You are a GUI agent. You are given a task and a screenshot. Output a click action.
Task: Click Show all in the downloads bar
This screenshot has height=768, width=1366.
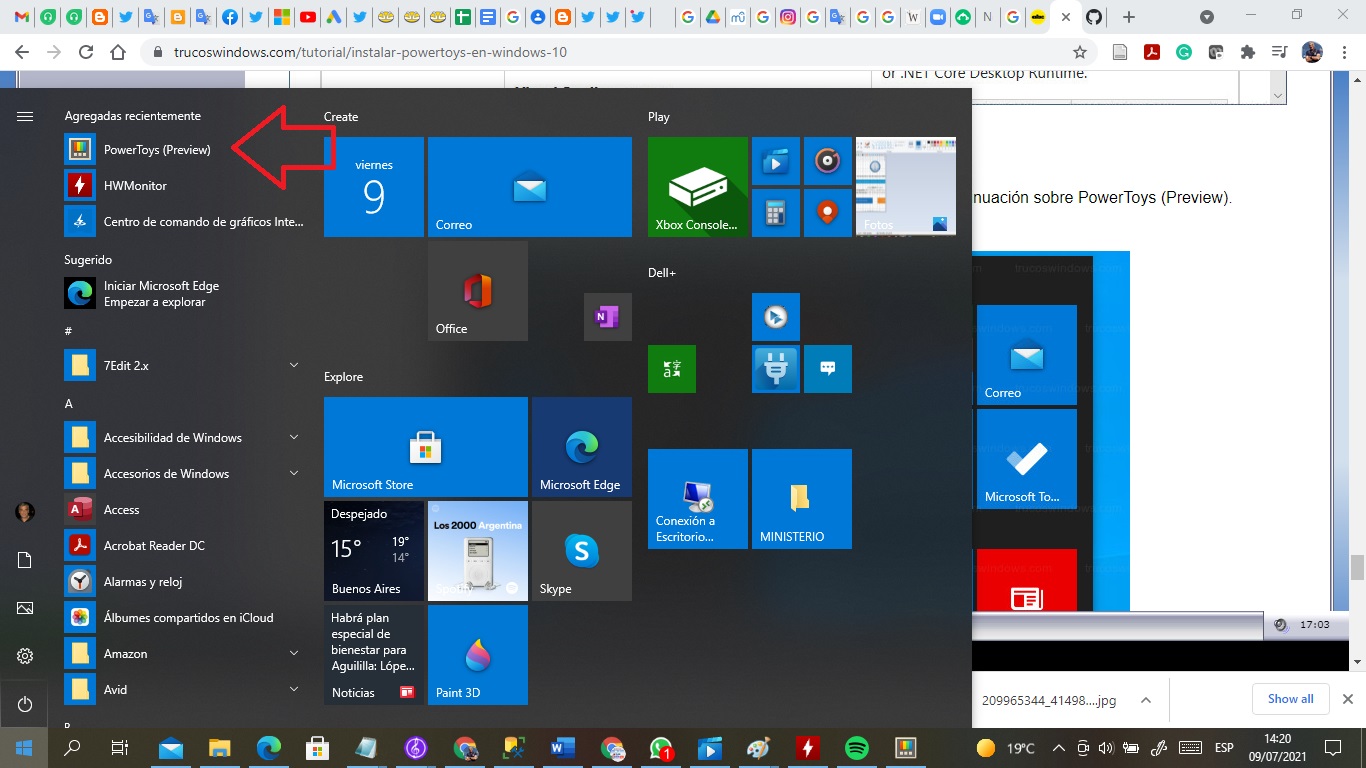coord(1290,698)
